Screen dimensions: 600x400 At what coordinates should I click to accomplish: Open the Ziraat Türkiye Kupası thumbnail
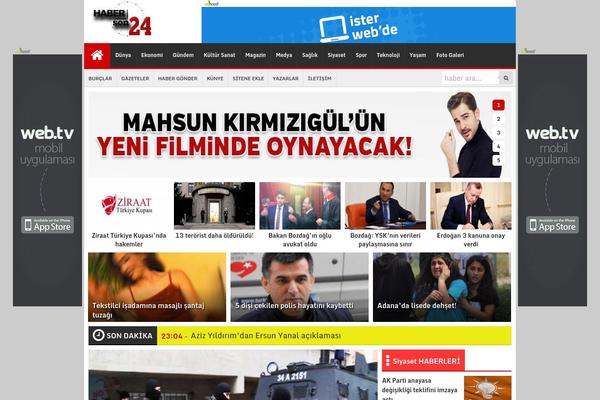129,206
